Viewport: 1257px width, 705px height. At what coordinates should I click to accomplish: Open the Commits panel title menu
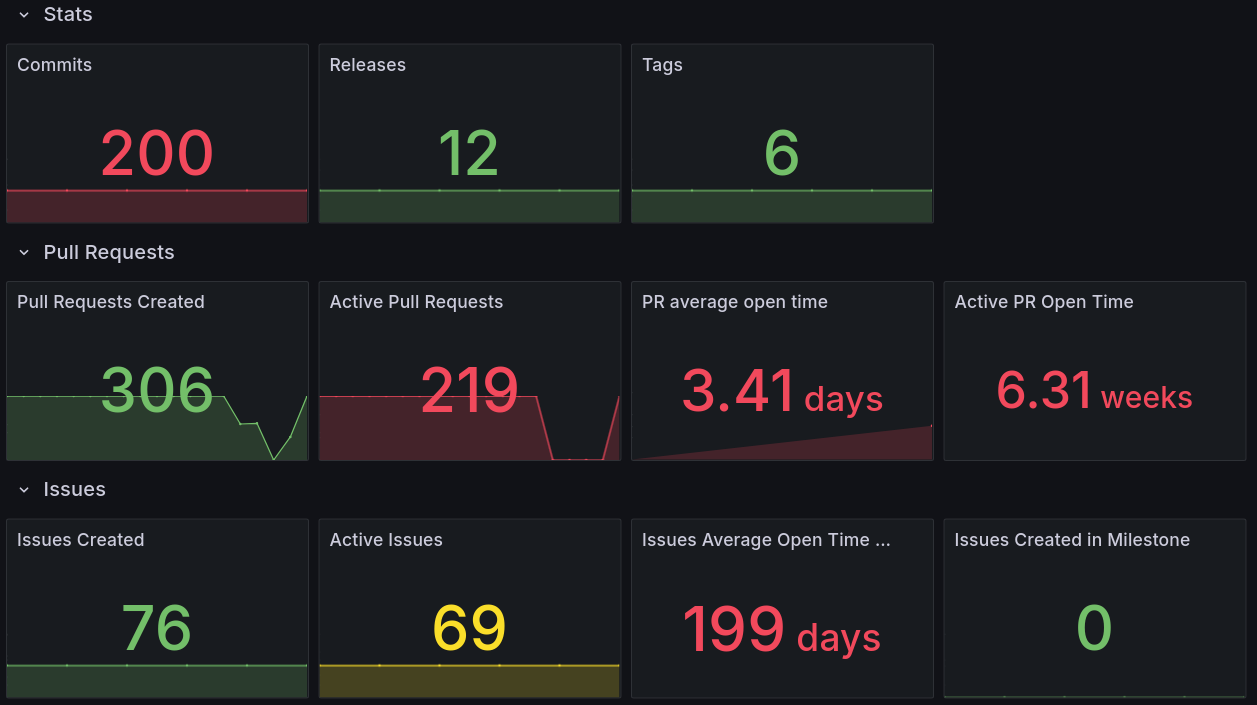point(52,65)
